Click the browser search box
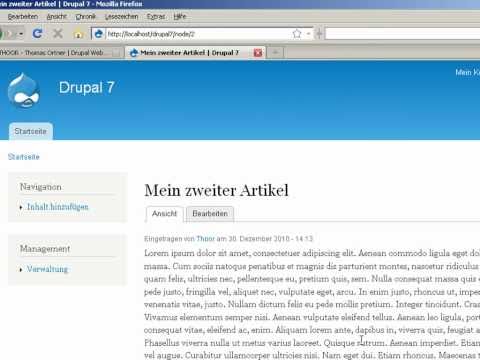 pos(403,34)
